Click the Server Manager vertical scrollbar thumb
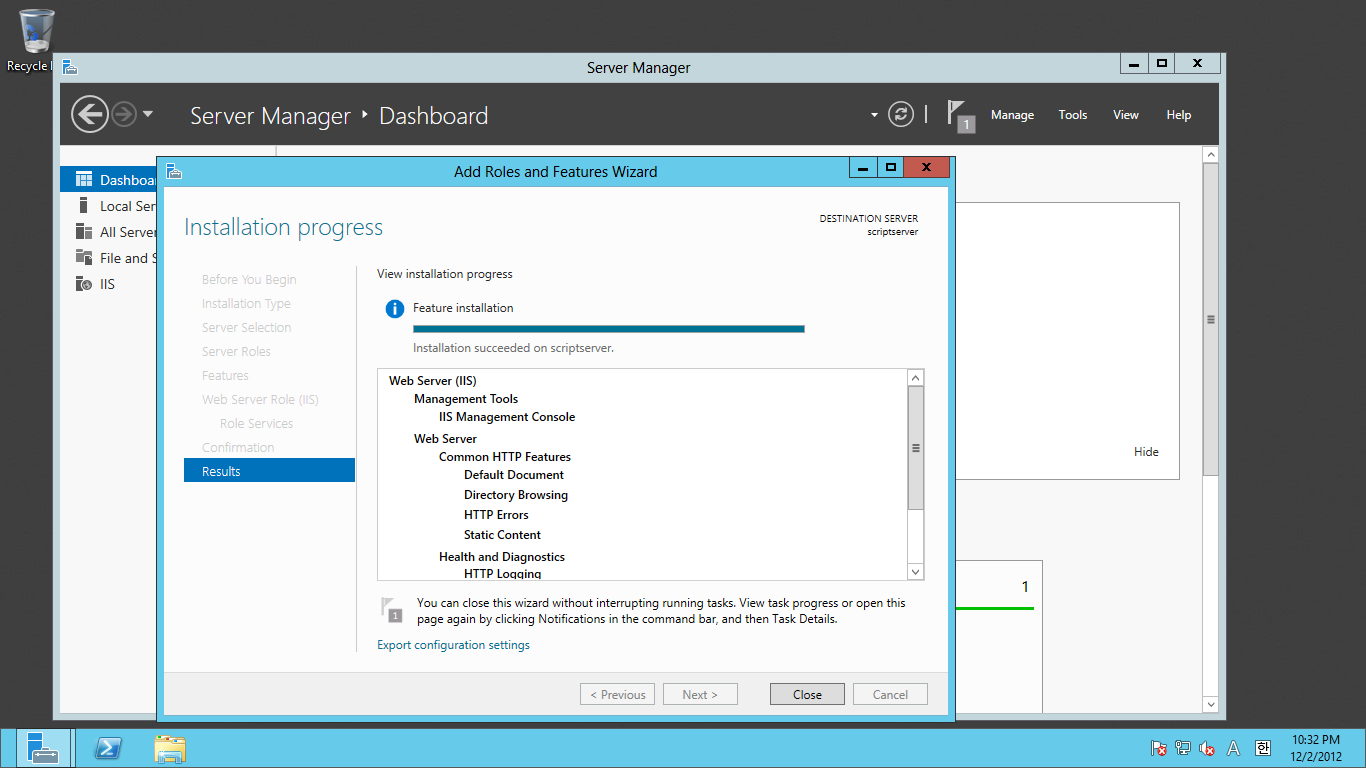This screenshot has height=768, width=1366. coord(1211,320)
